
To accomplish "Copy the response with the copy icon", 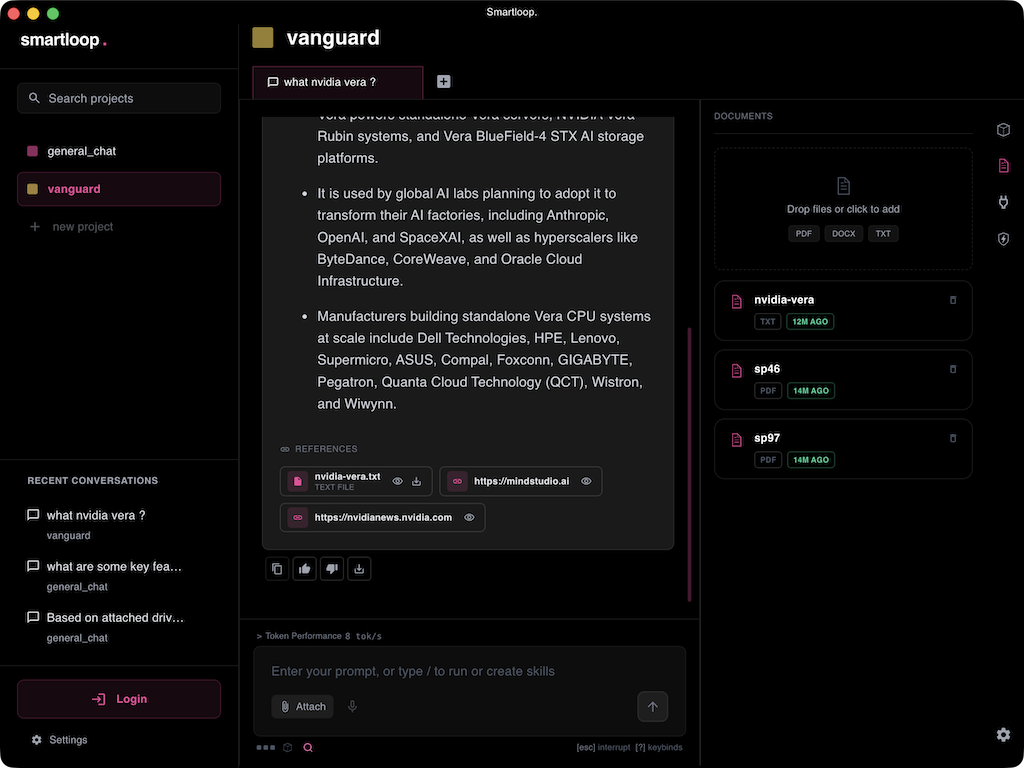I will [x=278, y=569].
